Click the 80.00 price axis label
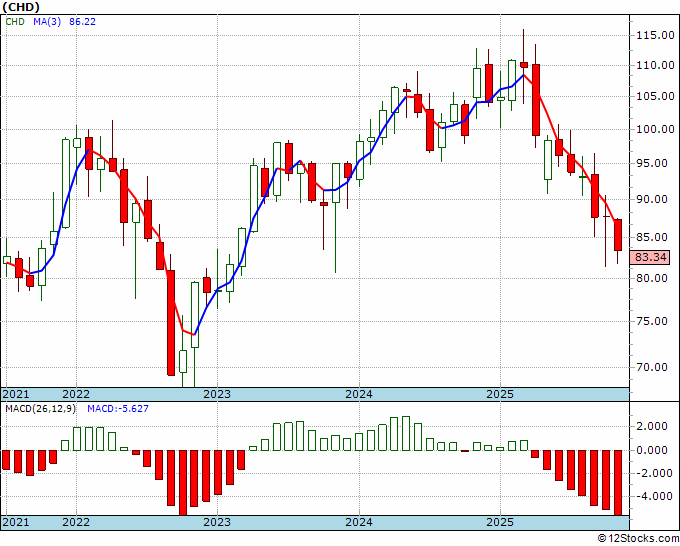The height and width of the screenshot is (546, 680). [652, 278]
